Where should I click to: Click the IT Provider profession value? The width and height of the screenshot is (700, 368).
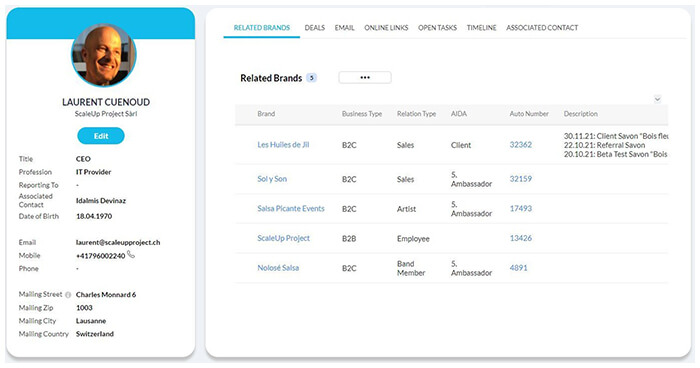93,172
